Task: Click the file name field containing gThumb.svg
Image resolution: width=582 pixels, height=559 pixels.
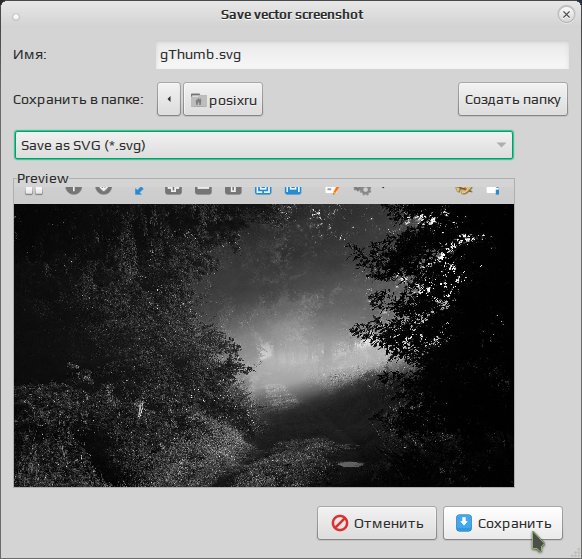Action: click(362, 55)
